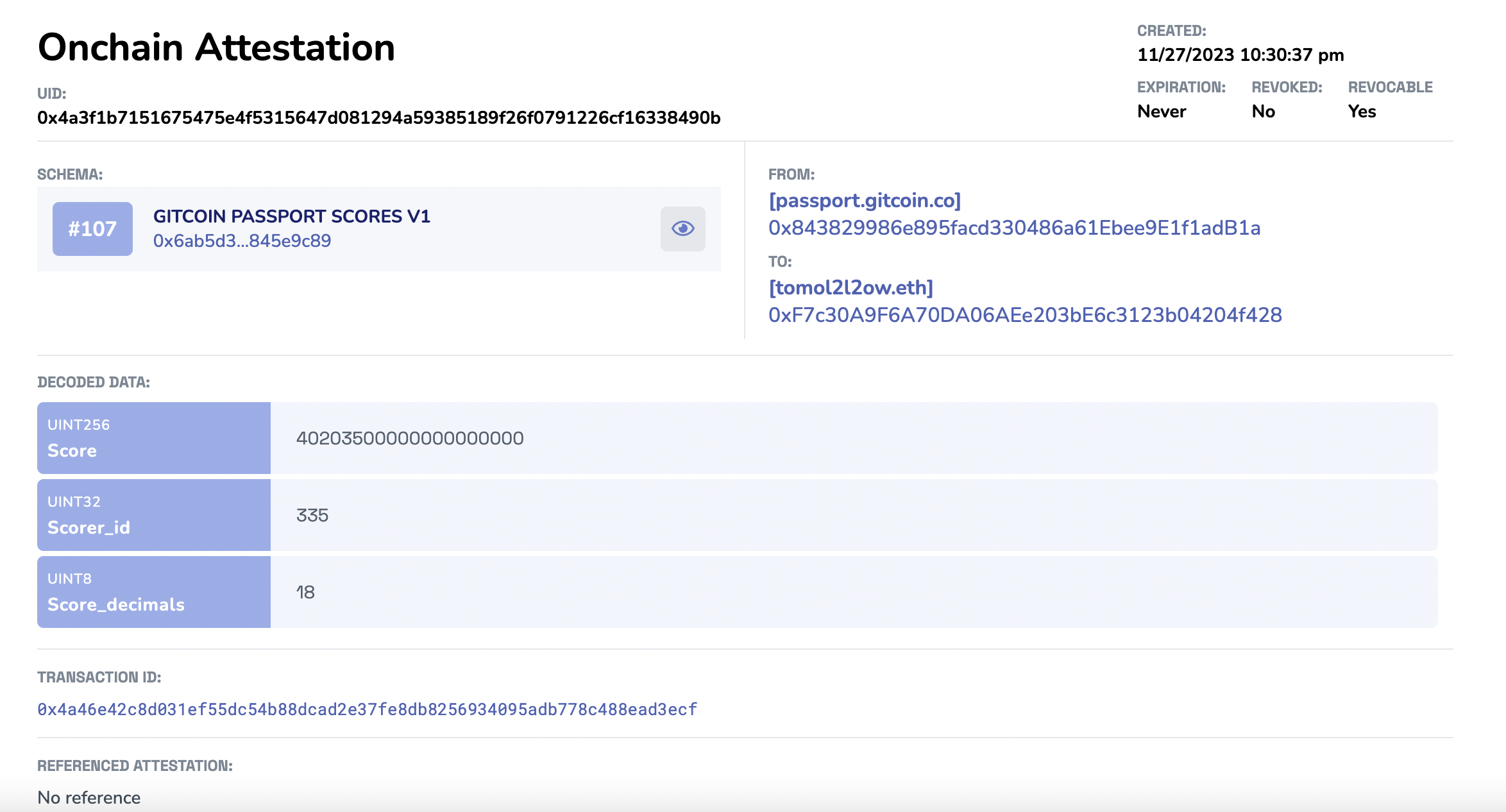Click the Score field label cell
This screenshot has height=812, width=1506.
pyautogui.click(x=154, y=438)
